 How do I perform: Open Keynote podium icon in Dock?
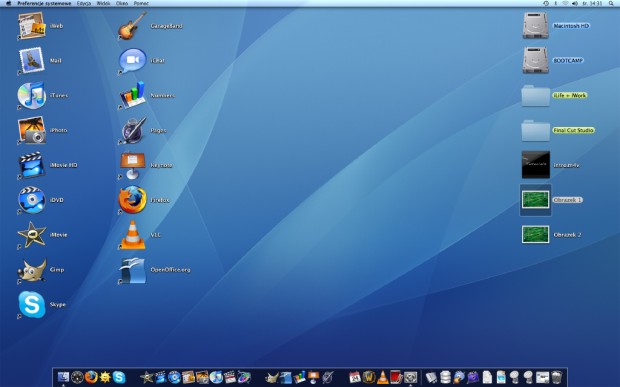[314, 377]
